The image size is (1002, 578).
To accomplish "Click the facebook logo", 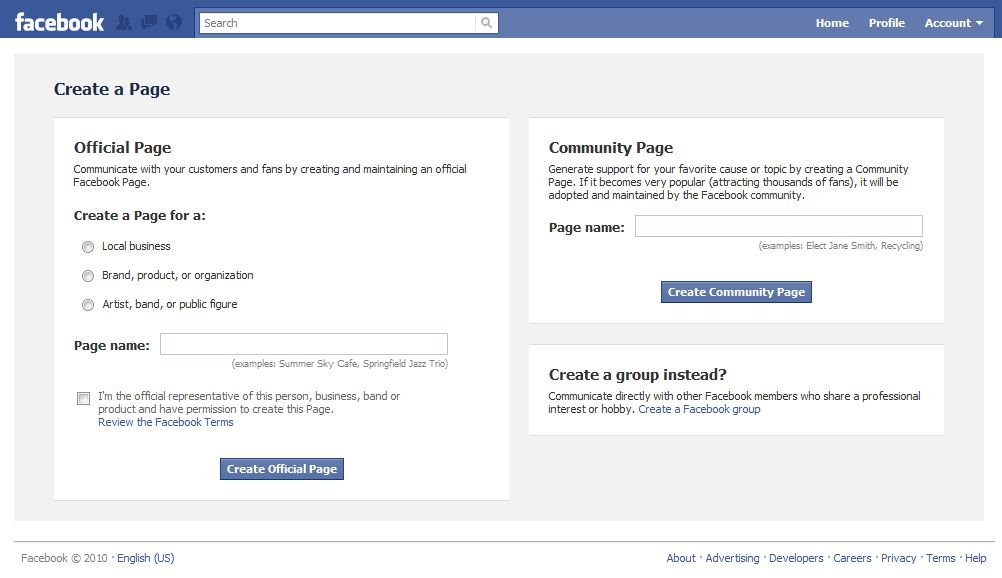I will [x=57, y=21].
